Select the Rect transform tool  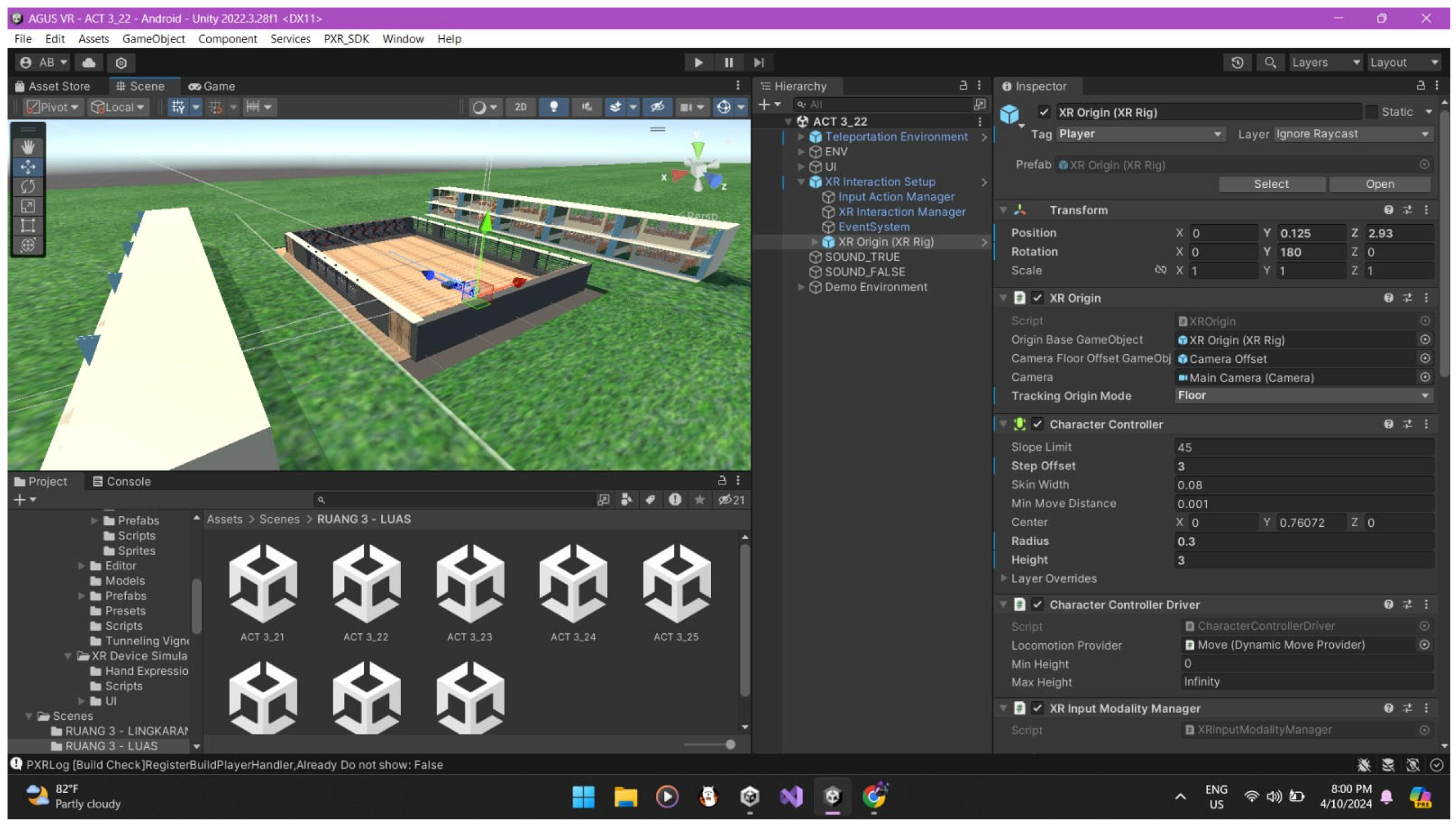coord(28,225)
